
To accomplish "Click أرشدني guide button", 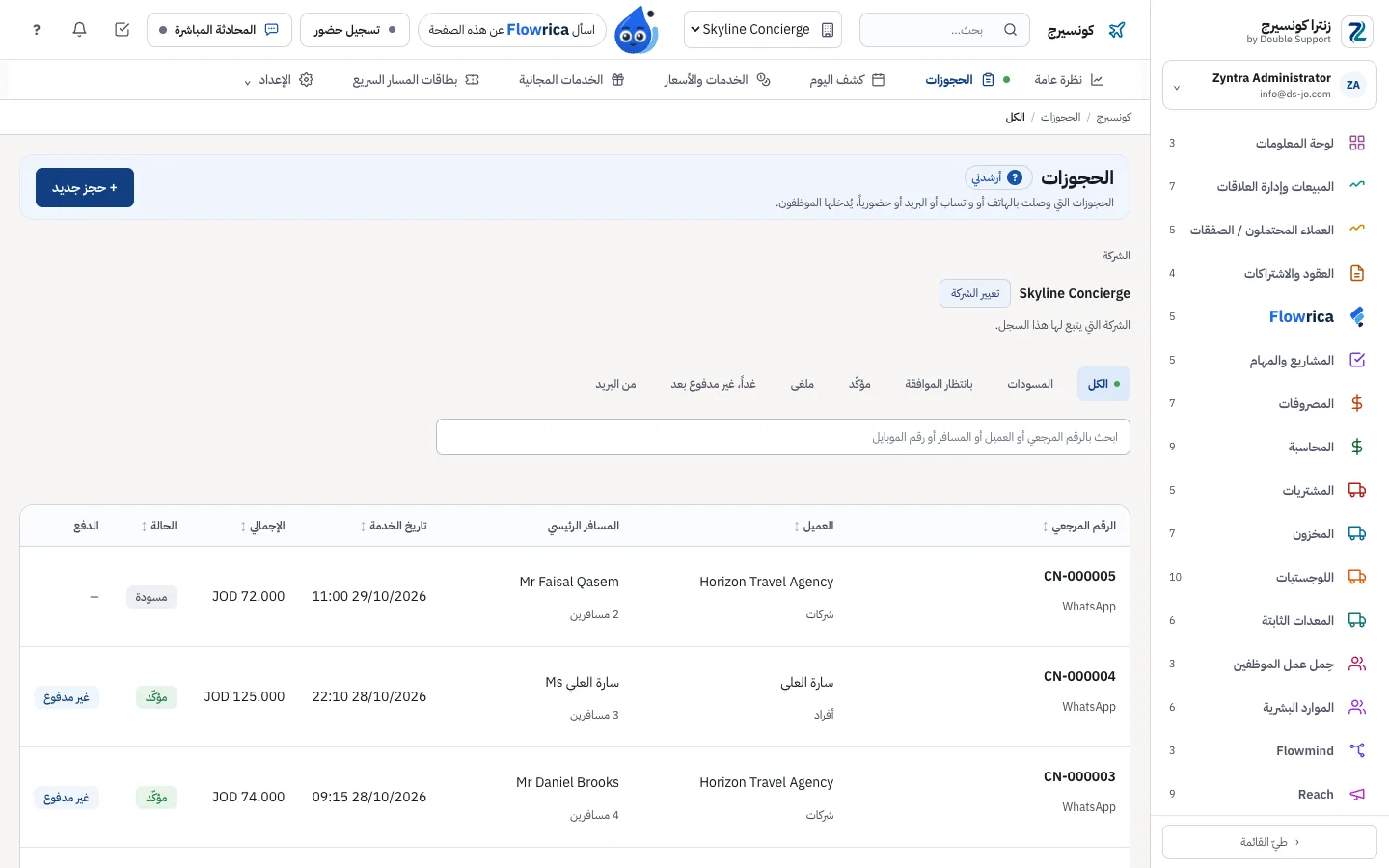I will [998, 177].
